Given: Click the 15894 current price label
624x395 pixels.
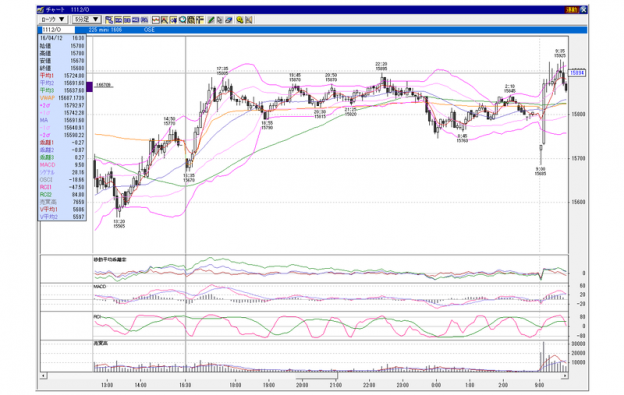Looking at the screenshot, I should pyautogui.click(x=577, y=73).
